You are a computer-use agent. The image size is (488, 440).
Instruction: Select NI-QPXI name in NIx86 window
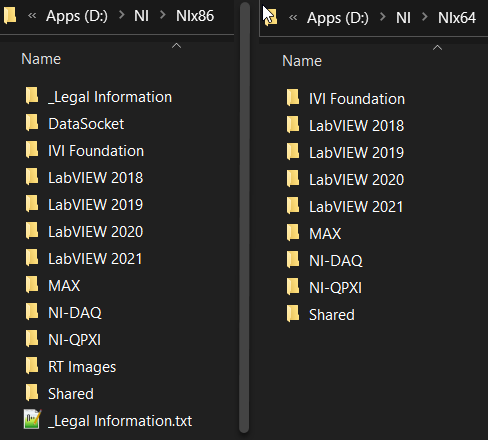pos(74,340)
